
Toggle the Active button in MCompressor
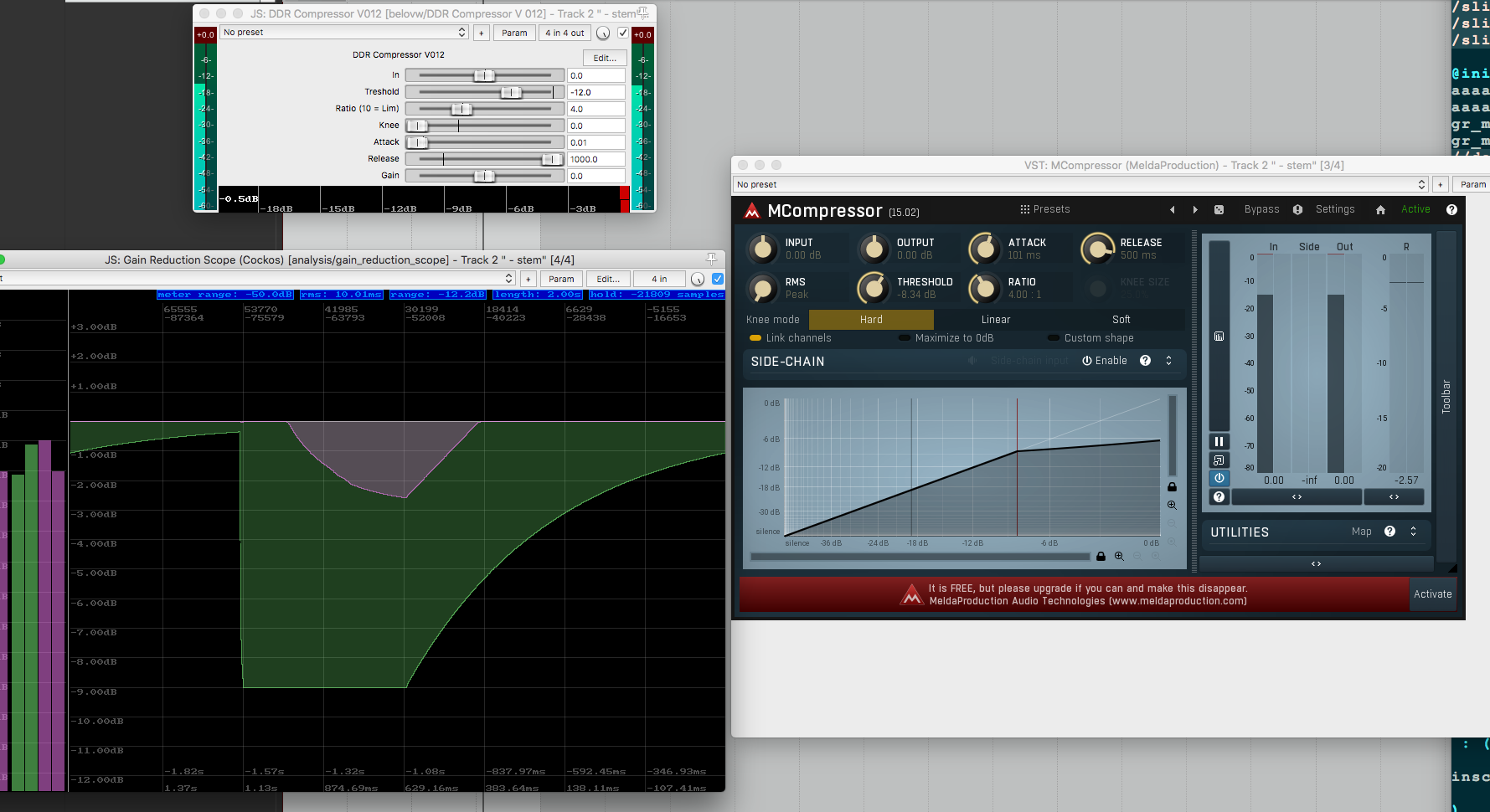[1415, 209]
